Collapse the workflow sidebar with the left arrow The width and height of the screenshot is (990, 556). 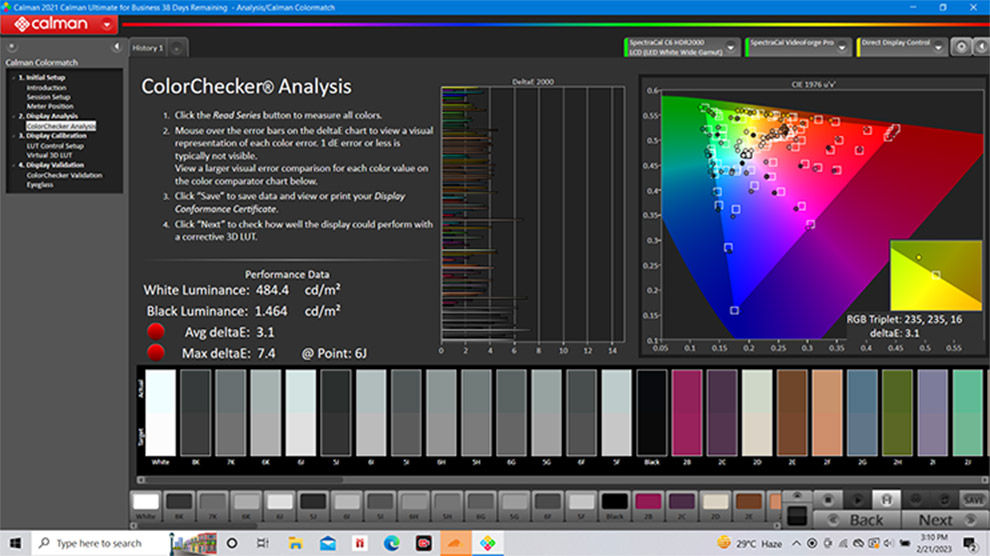click(116, 47)
